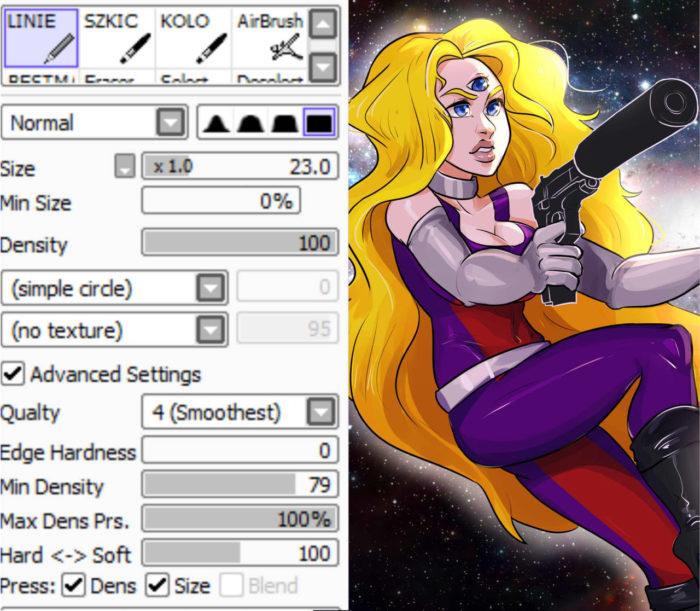Choose the solid square brush edge shape
The image size is (700, 611).
coord(319,122)
